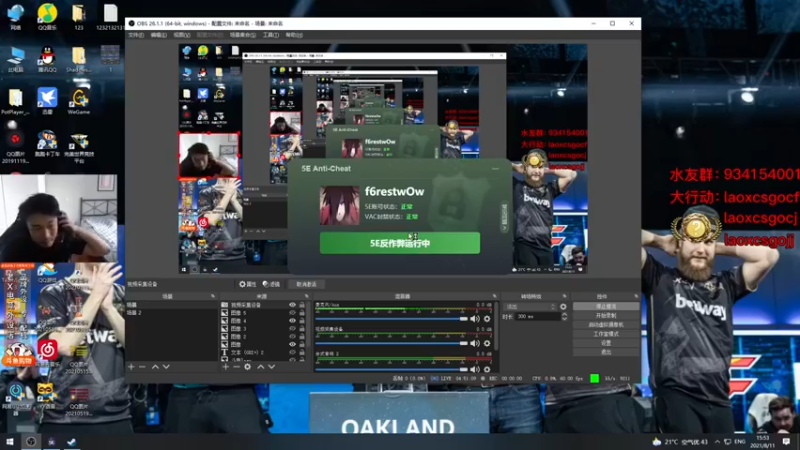
Task: Click second mixer channel volume slider
Action: click(391, 343)
